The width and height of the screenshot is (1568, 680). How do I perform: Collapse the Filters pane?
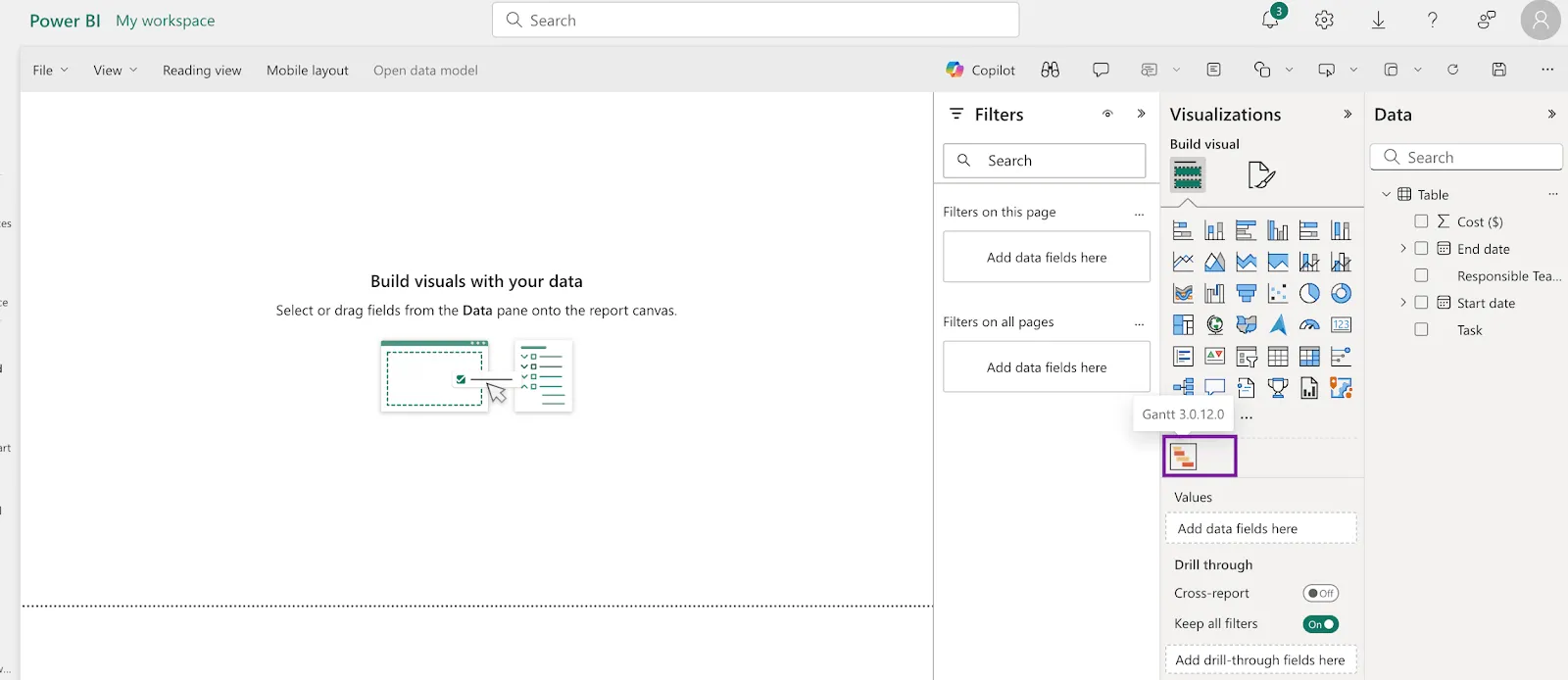click(x=1141, y=114)
